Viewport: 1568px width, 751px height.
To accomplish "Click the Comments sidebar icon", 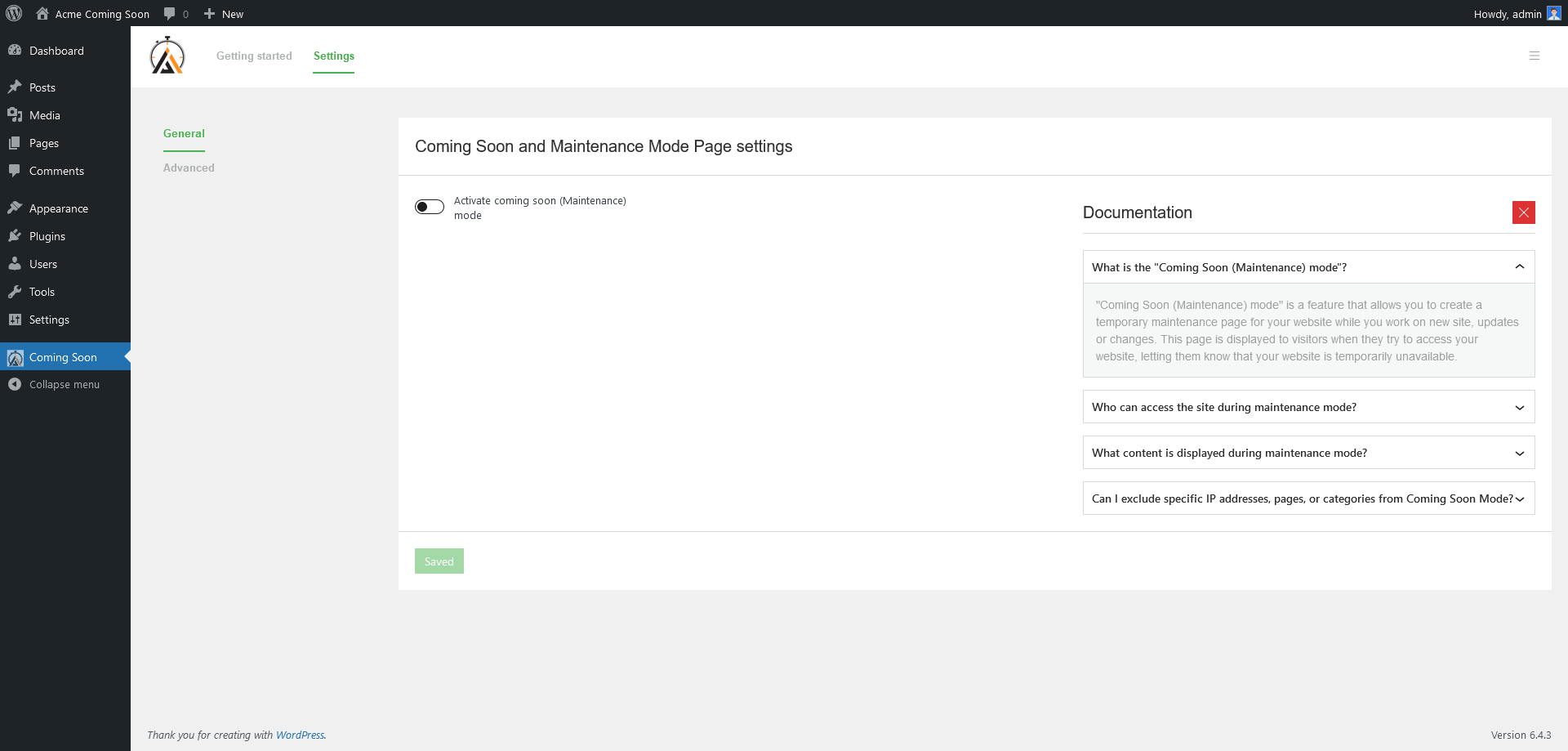I will (x=15, y=171).
